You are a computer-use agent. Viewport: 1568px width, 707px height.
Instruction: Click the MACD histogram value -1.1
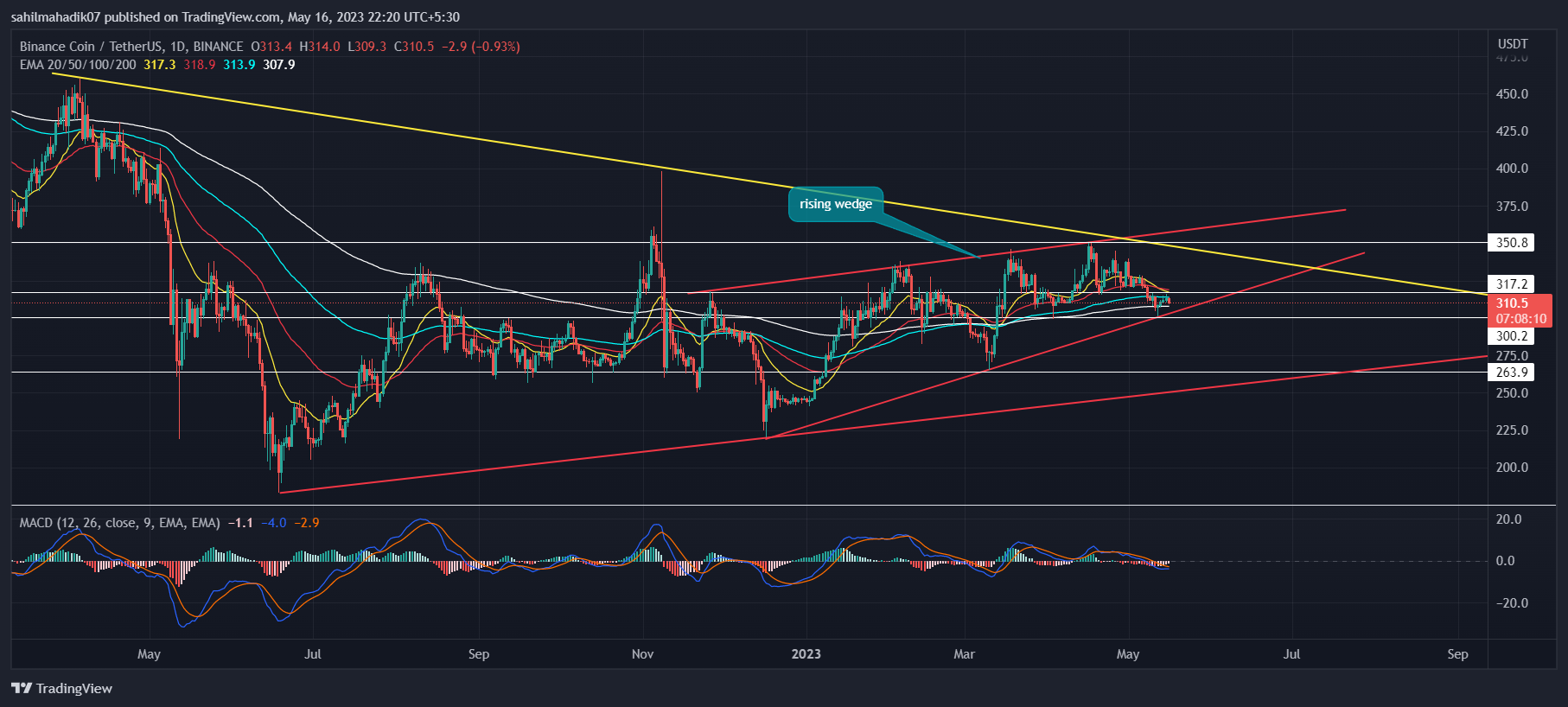pos(240,523)
